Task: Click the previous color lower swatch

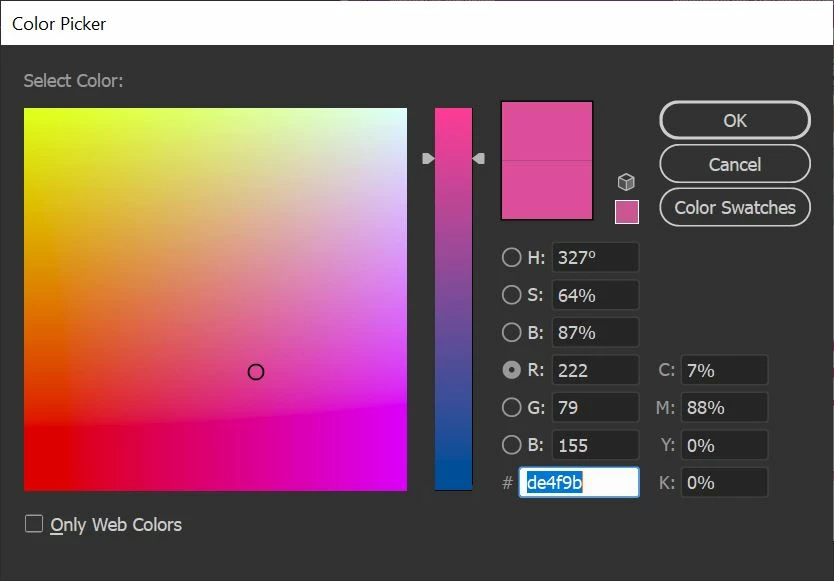Action: pos(547,189)
